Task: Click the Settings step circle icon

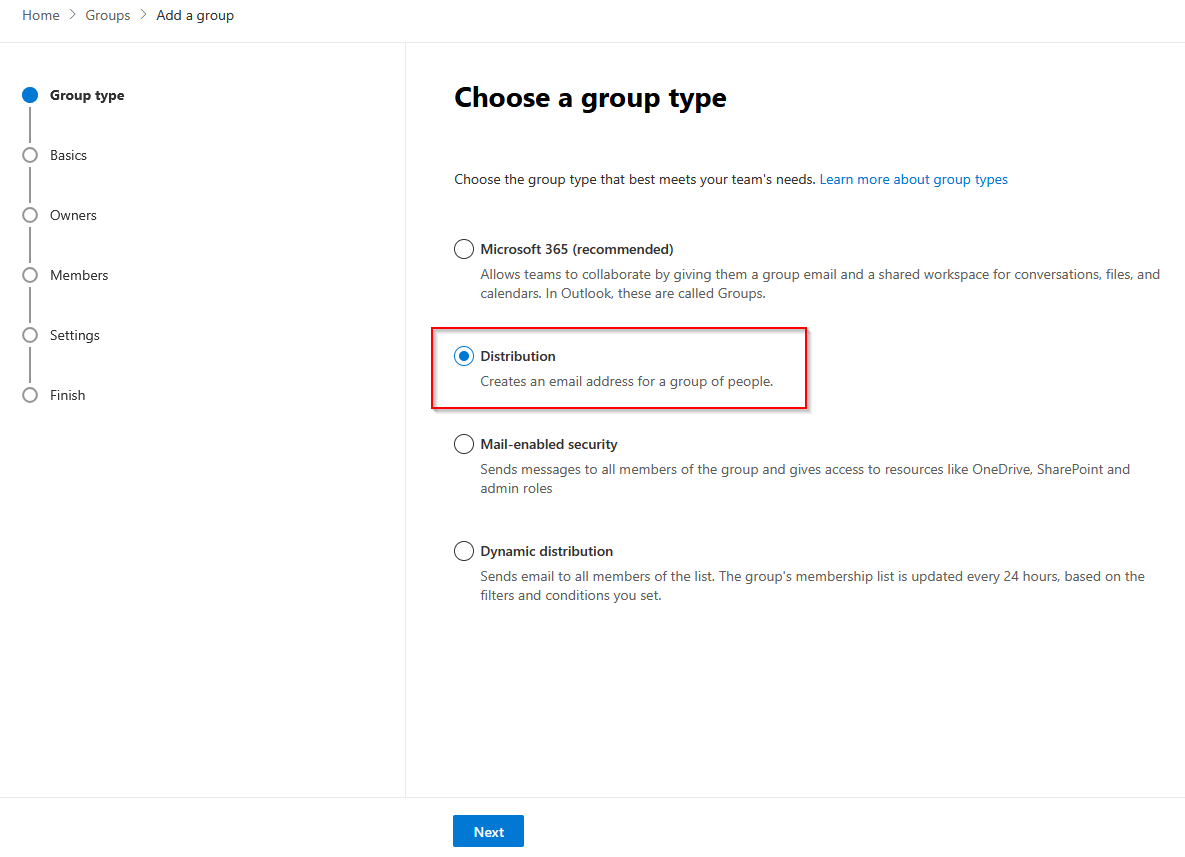Action: 30,336
